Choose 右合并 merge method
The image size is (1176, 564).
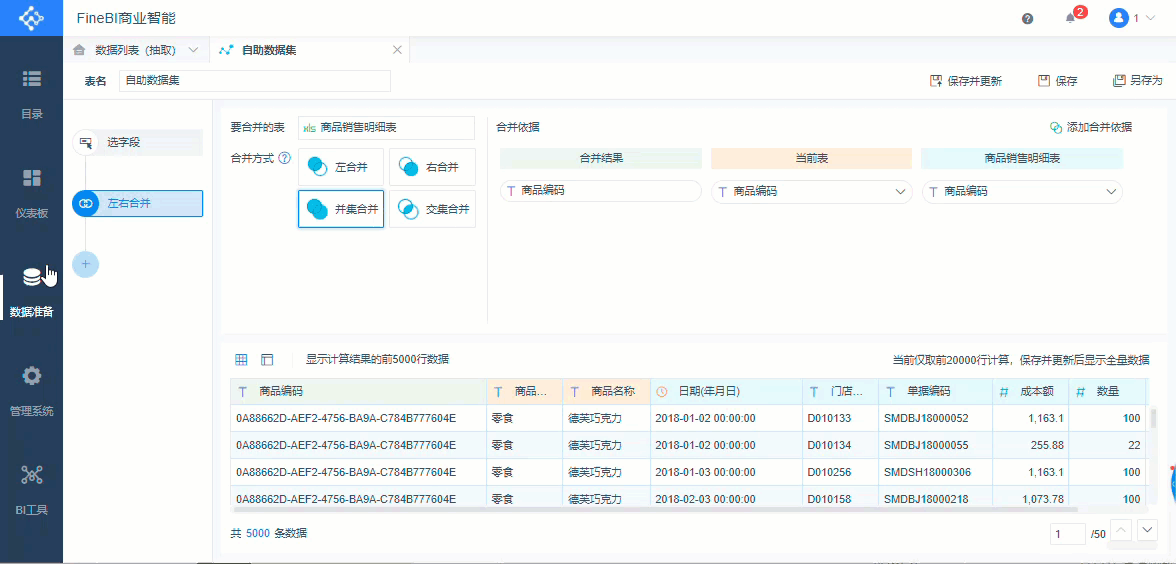tap(432, 167)
